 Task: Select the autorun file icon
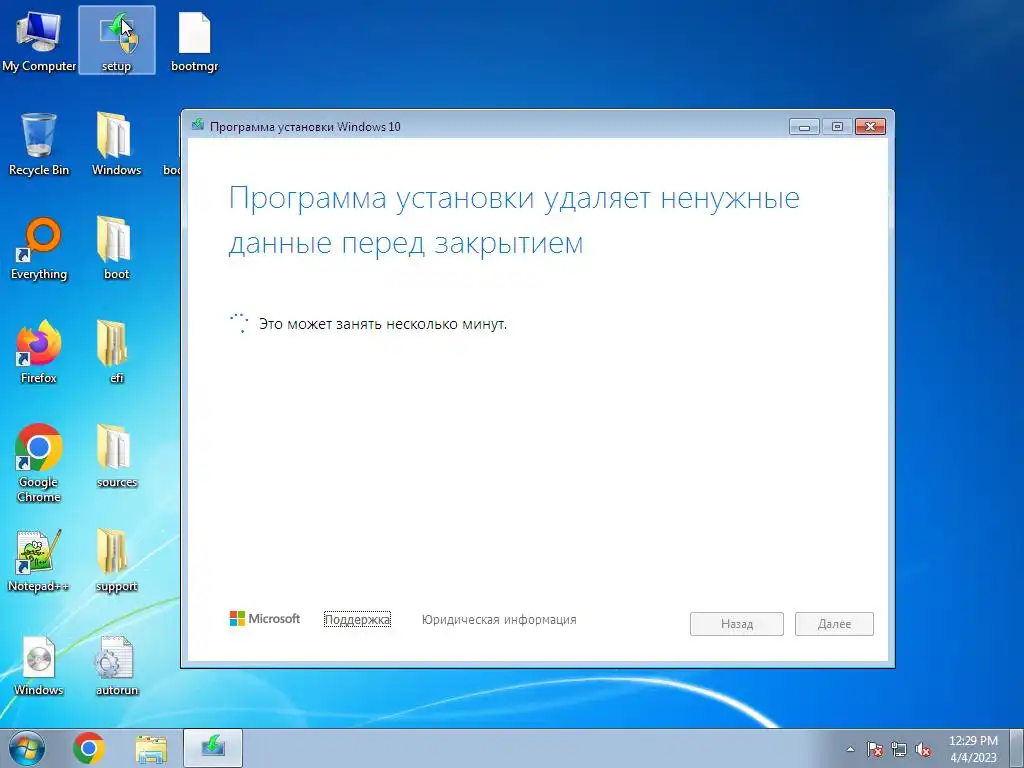pyautogui.click(x=116, y=665)
